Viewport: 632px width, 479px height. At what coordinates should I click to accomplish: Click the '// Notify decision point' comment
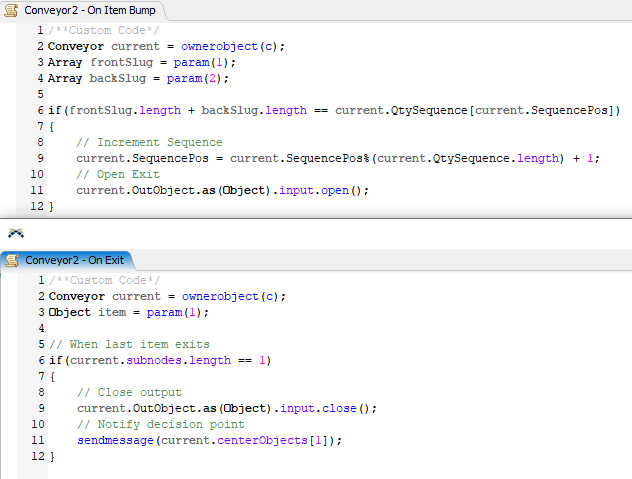(x=161, y=424)
